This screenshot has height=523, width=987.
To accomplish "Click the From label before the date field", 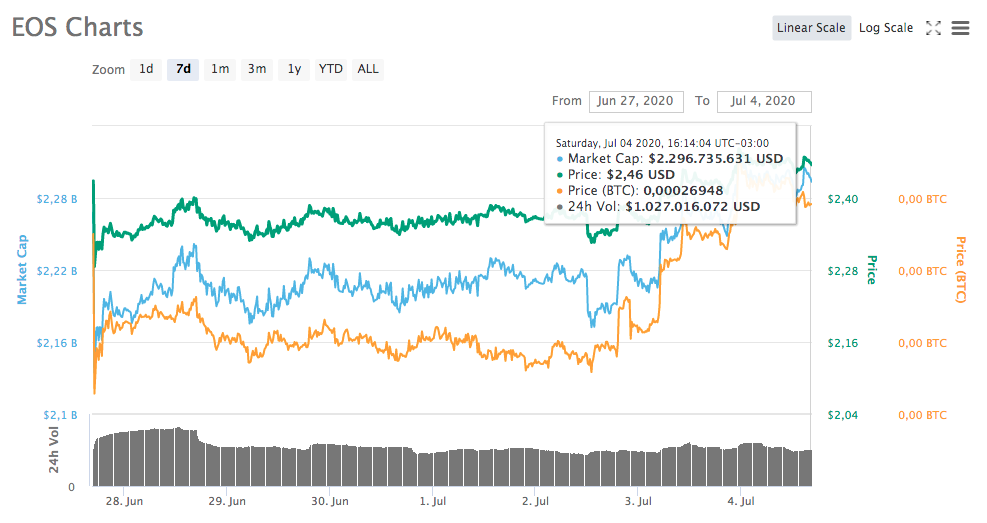I will coord(567,101).
